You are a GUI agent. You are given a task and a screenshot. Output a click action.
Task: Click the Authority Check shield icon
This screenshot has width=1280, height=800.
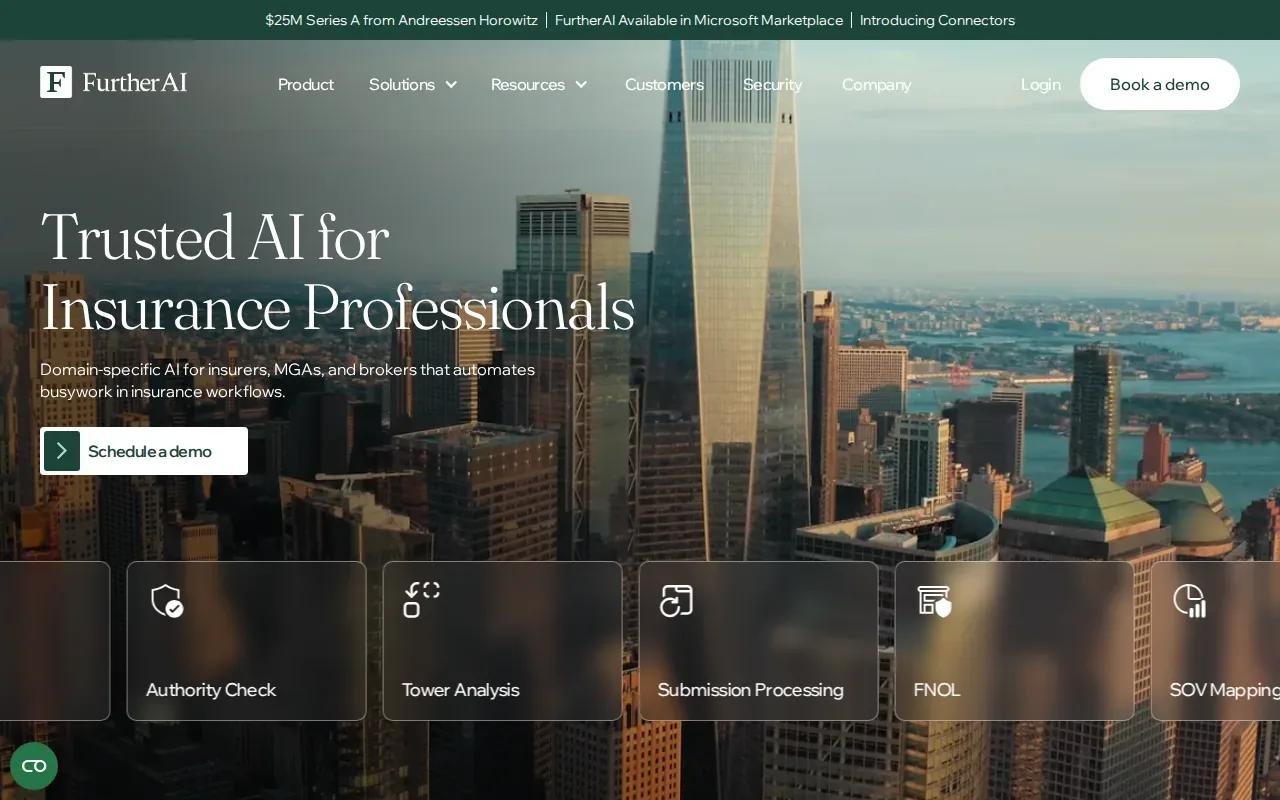click(x=167, y=601)
